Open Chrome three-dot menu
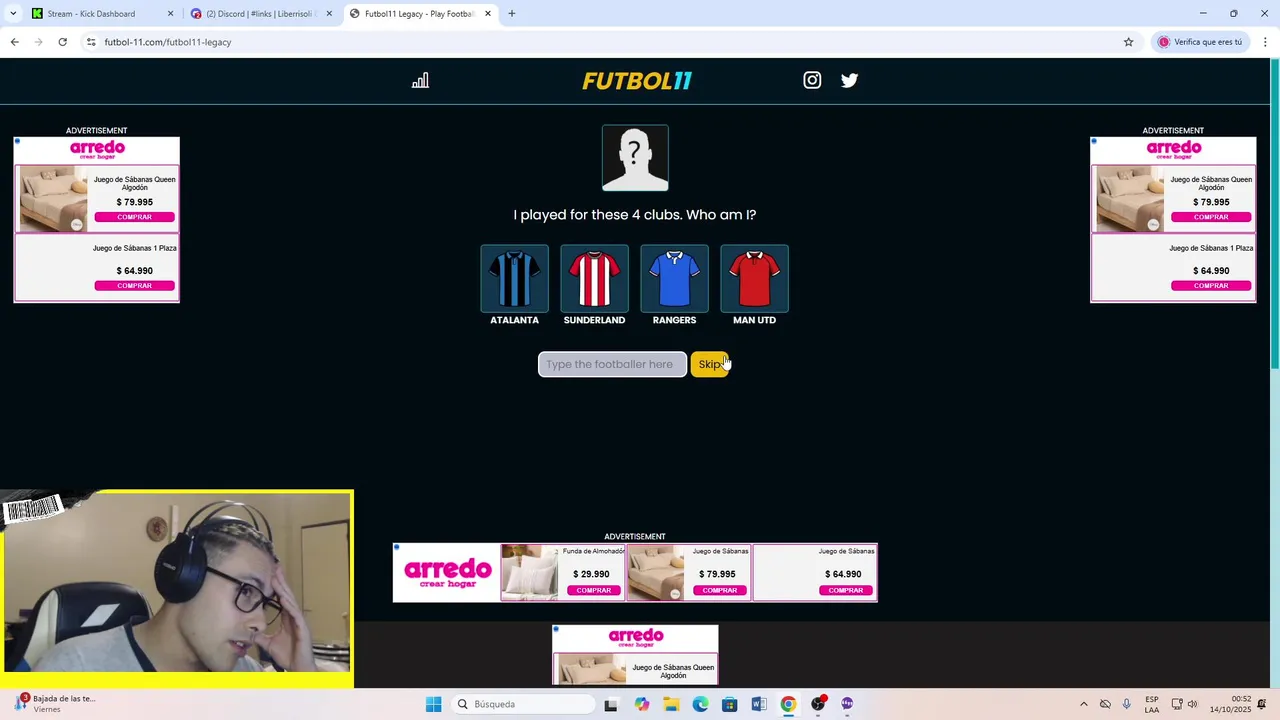 (1265, 42)
